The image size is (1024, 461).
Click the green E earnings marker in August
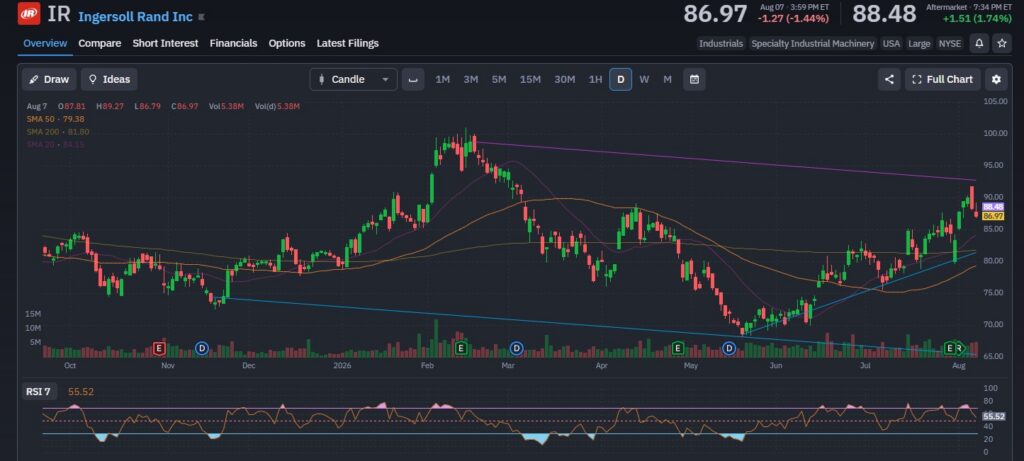pyautogui.click(x=952, y=349)
